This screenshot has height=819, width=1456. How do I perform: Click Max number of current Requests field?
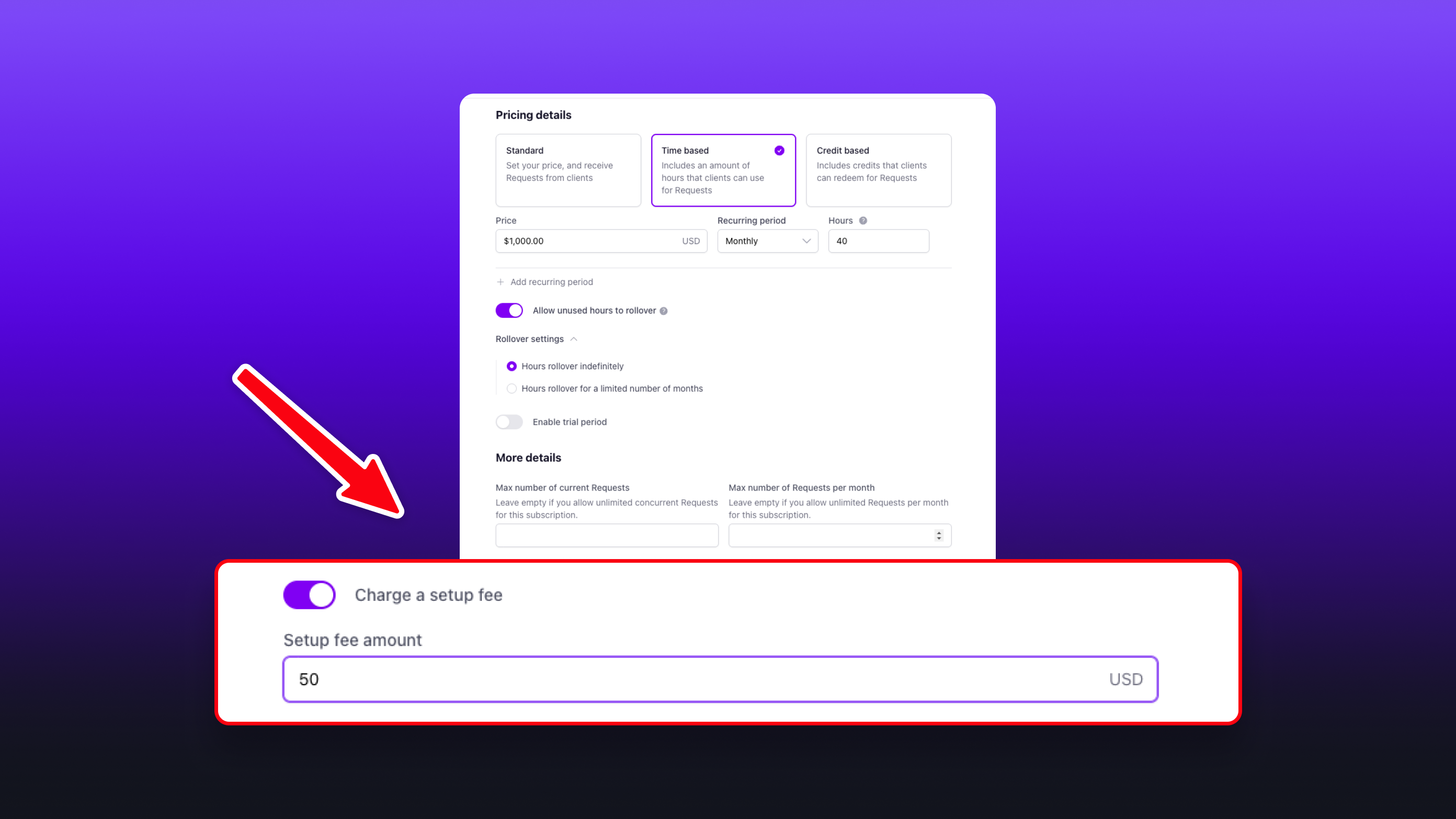click(x=607, y=535)
